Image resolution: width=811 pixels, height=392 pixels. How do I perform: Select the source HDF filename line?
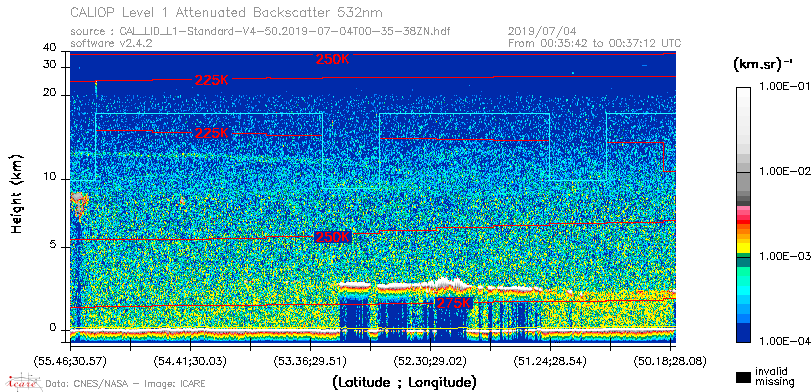tap(260, 32)
